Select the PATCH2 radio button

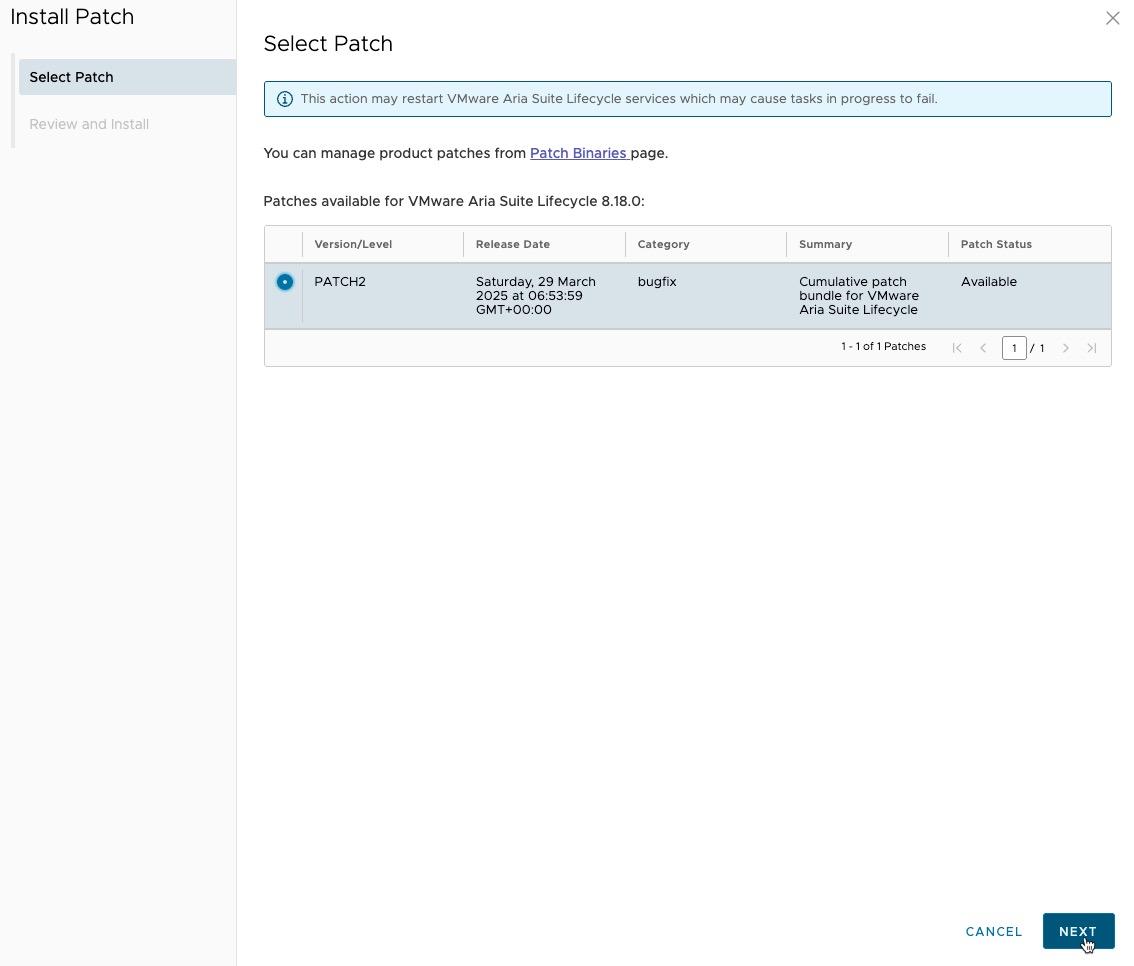tap(285, 282)
